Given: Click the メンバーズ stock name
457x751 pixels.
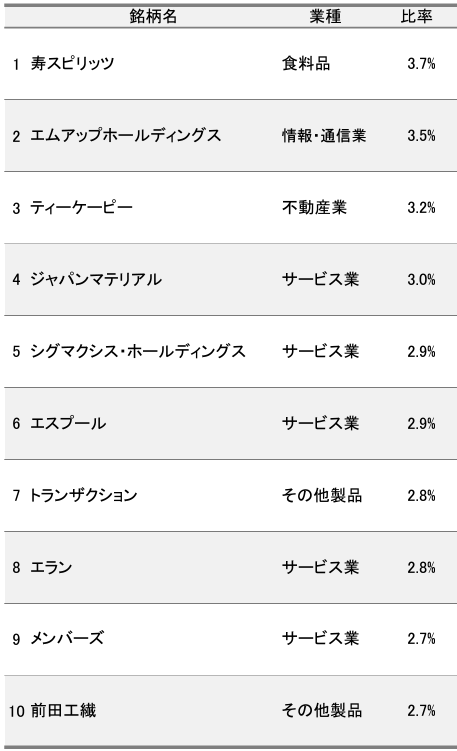Looking at the screenshot, I should 67,638.
